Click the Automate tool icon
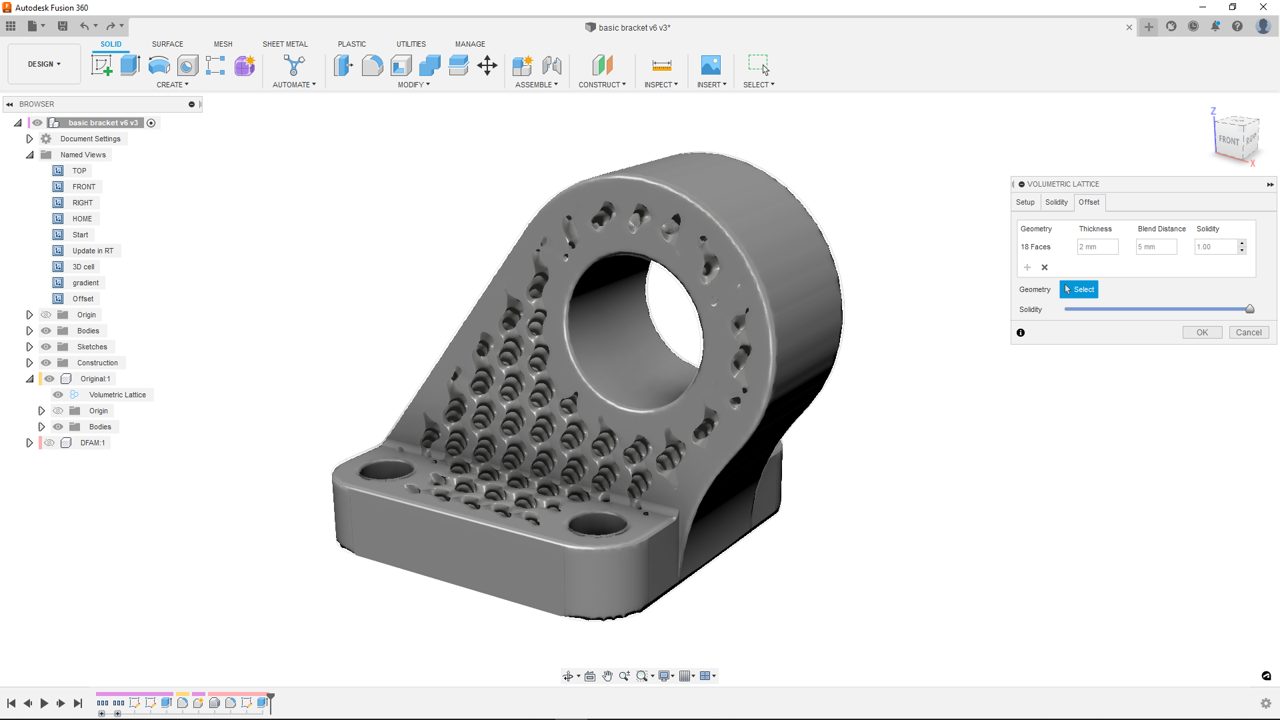 pyautogui.click(x=294, y=66)
